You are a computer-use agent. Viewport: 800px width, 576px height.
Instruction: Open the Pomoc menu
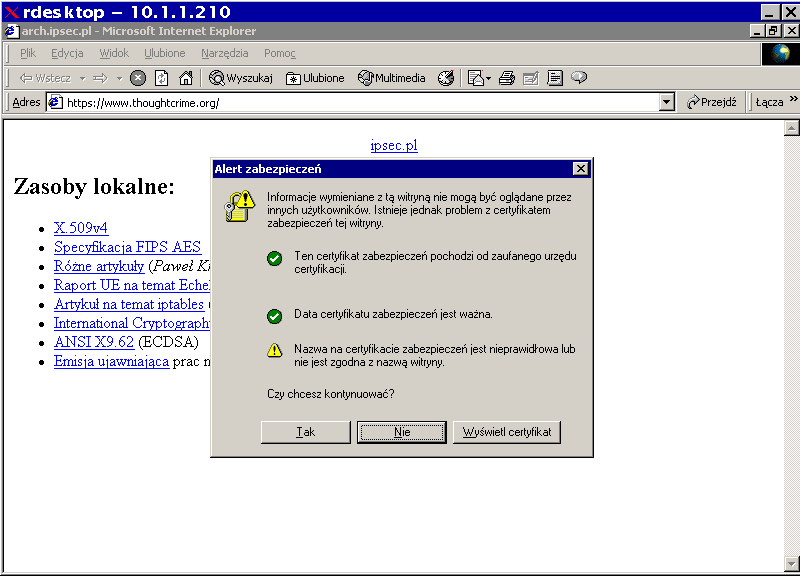(x=280, y=53)
